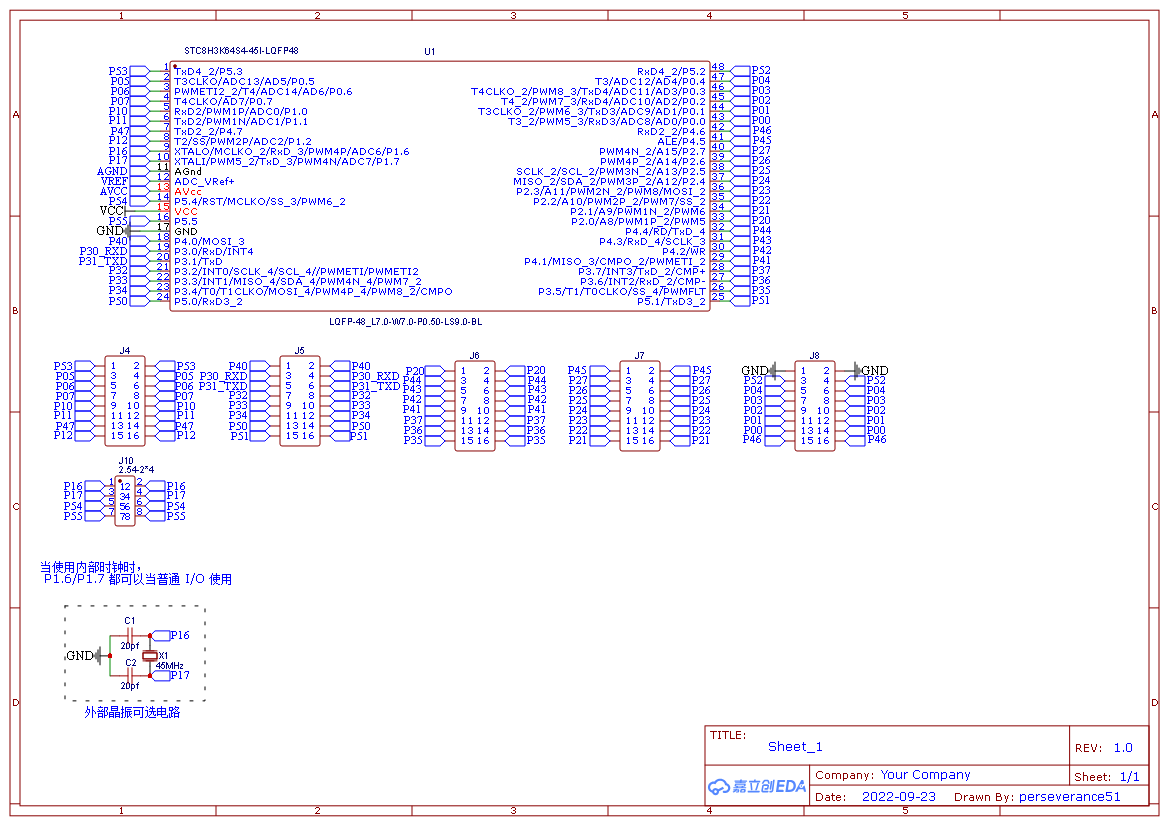Click the P5.1/TxD3_2 pin name
Viewport: 1169px width, 827px height.
[671, 301]
